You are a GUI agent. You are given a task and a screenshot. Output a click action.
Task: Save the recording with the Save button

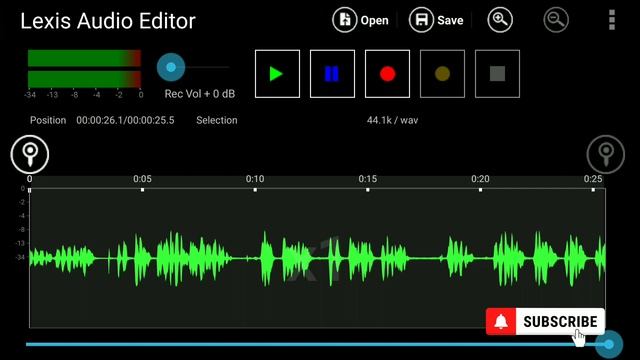click(x=436, y=20)
